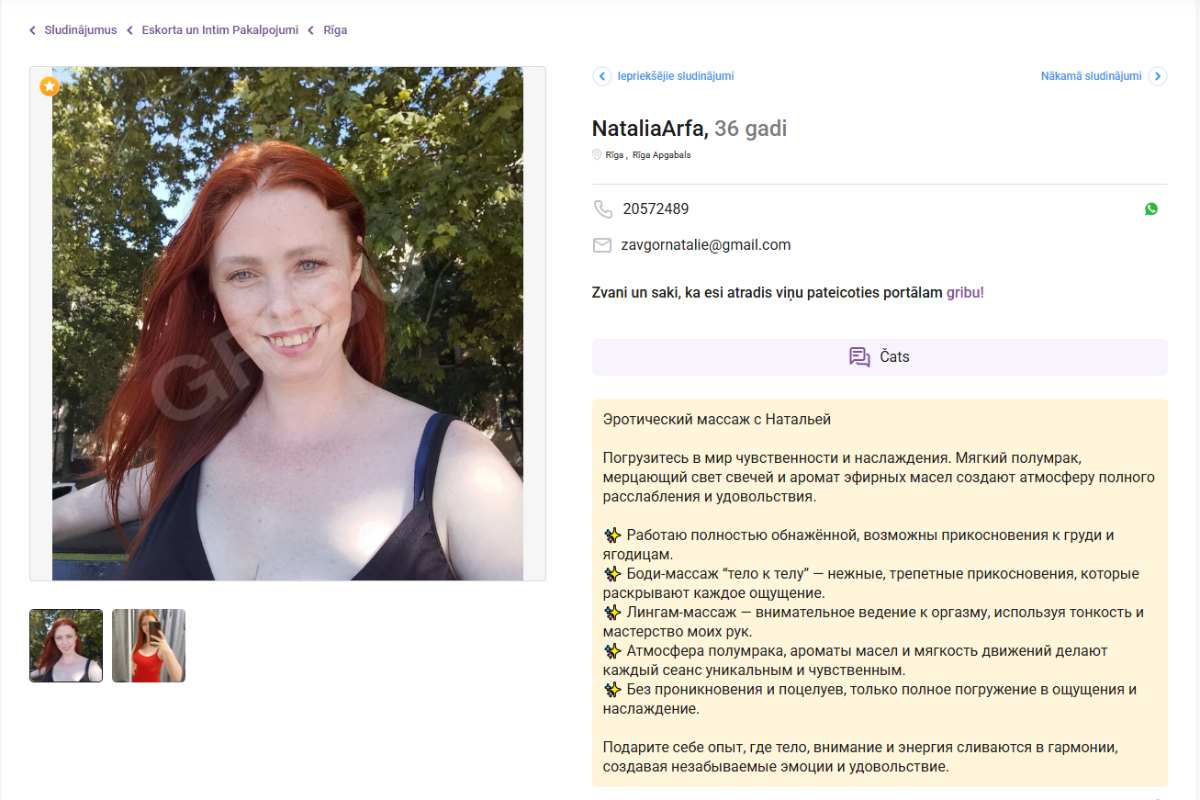Screen dimensions: 1200x800
Task: Click Iepriekšējie sludinājumi link
Action: [675, 76]
